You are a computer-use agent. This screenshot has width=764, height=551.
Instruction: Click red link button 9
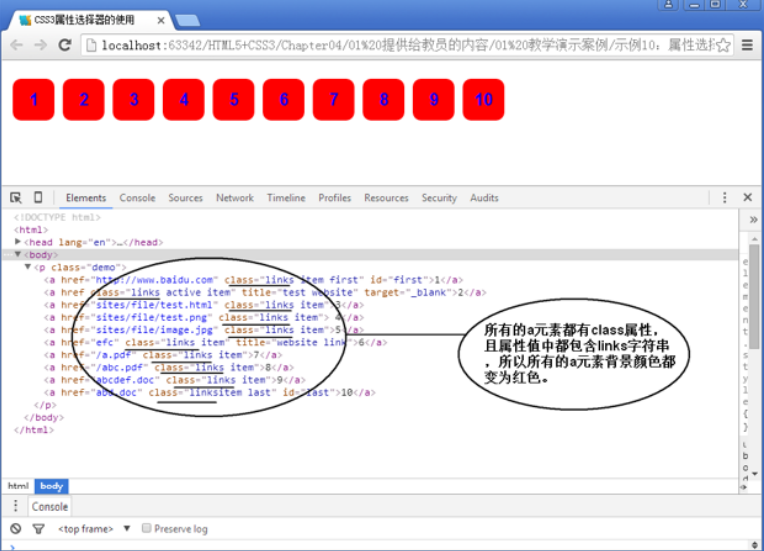click(x=434, y=99)
